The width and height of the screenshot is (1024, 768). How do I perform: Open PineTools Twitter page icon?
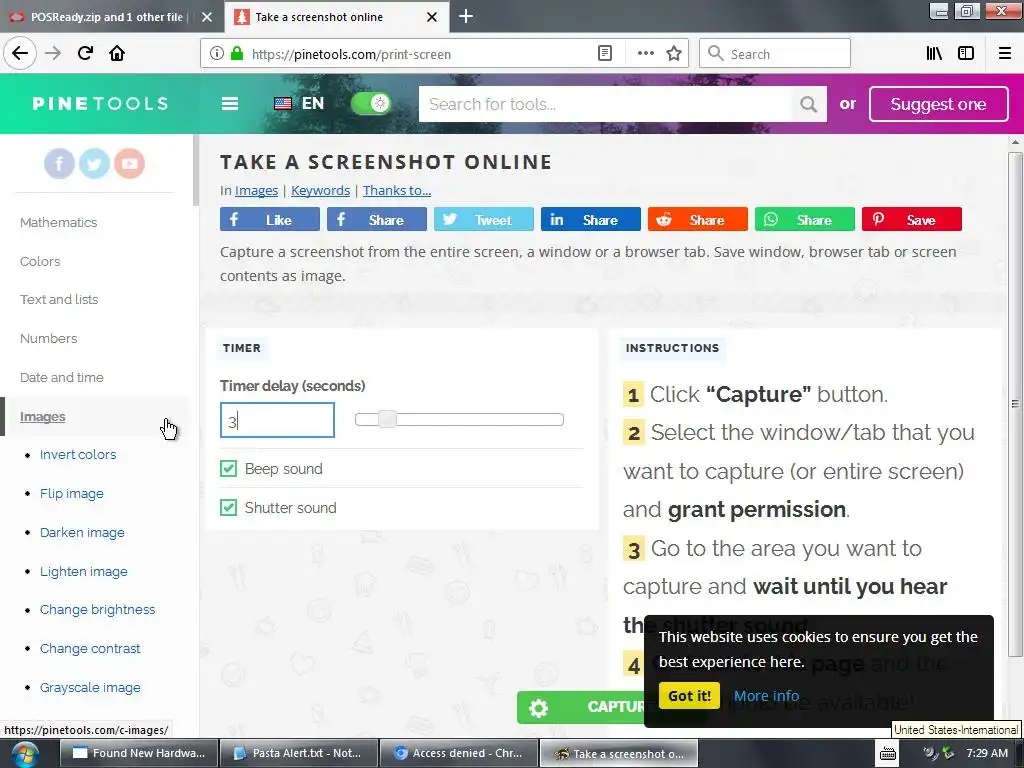94,163
